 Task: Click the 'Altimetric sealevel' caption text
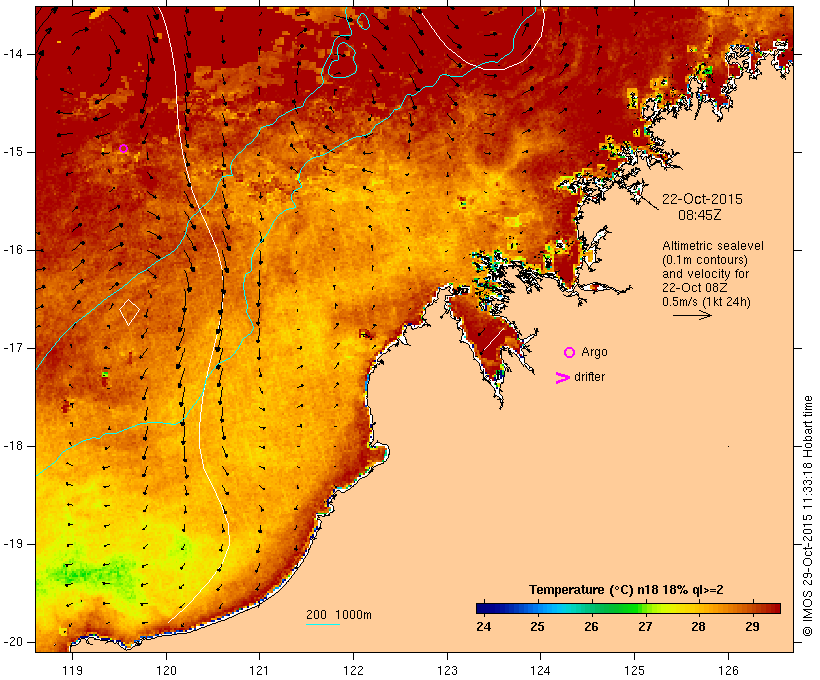click(x=713, y=246)
